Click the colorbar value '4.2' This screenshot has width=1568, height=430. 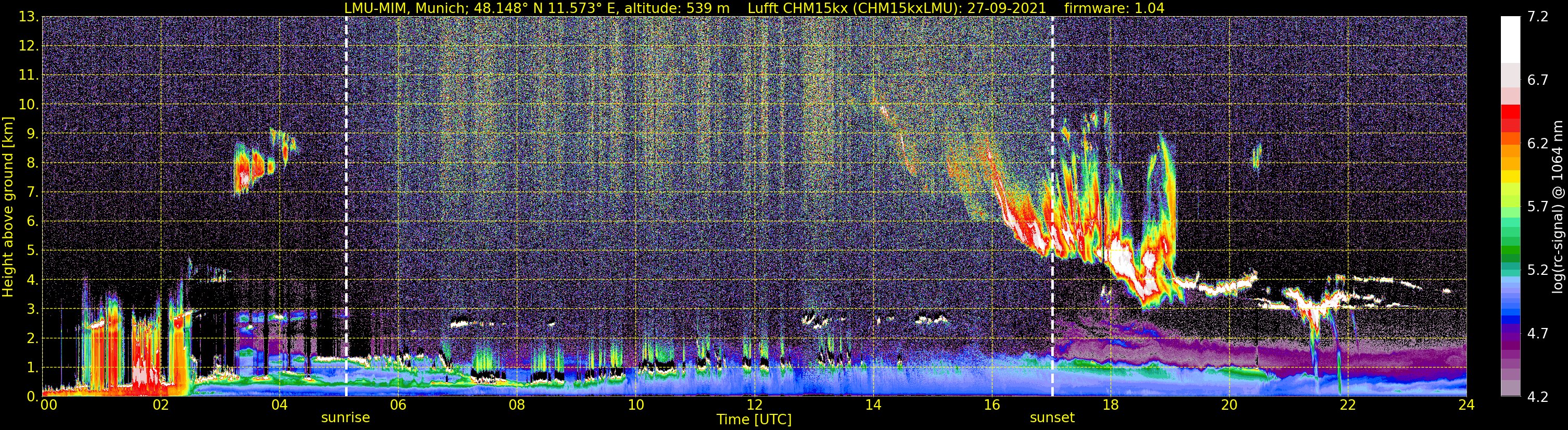point(1538,397)
